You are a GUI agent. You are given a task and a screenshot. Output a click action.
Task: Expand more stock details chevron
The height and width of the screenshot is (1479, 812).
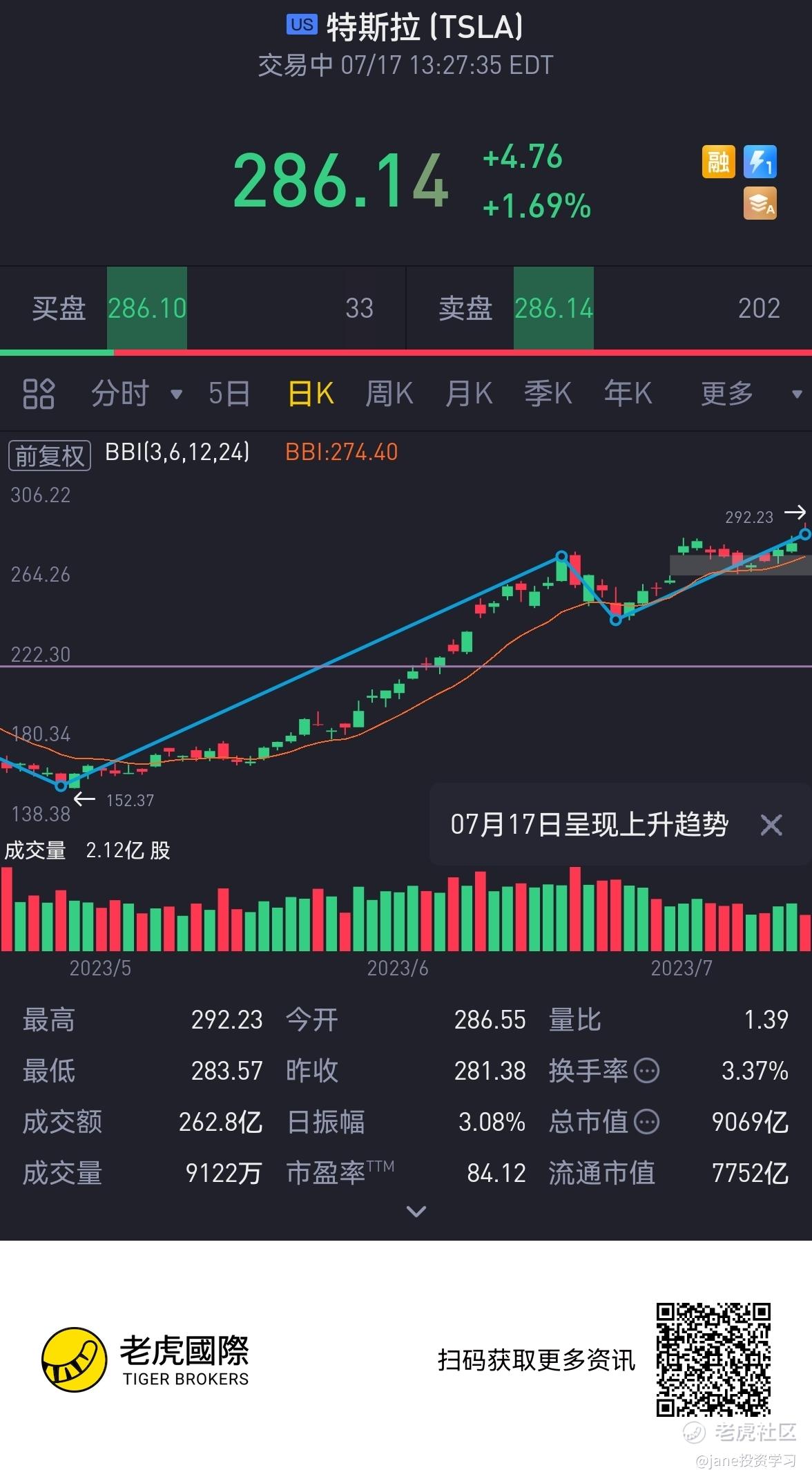click(416, 1211)
